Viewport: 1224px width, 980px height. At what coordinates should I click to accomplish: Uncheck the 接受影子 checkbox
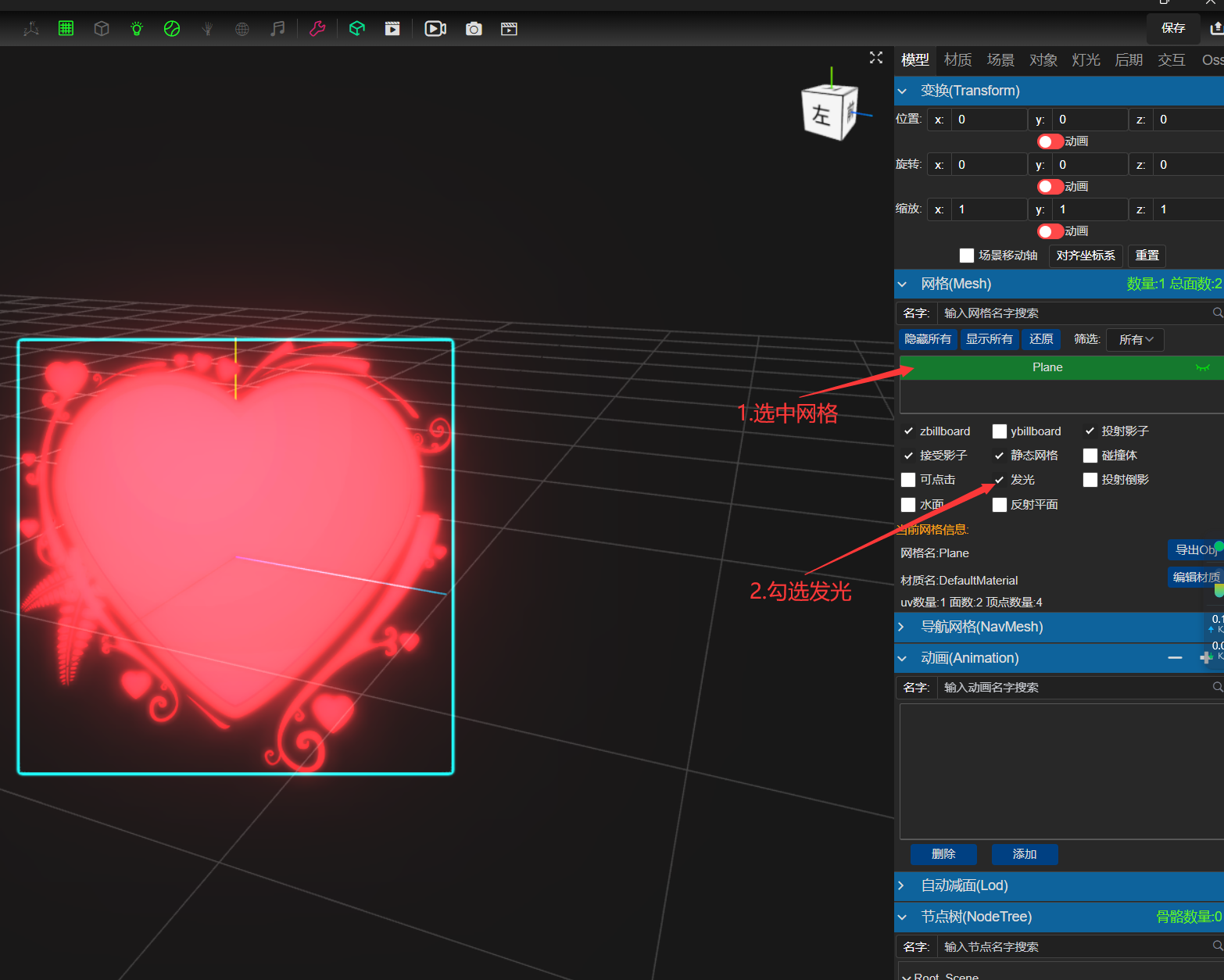pyautogui.click(x=908, y=456)
